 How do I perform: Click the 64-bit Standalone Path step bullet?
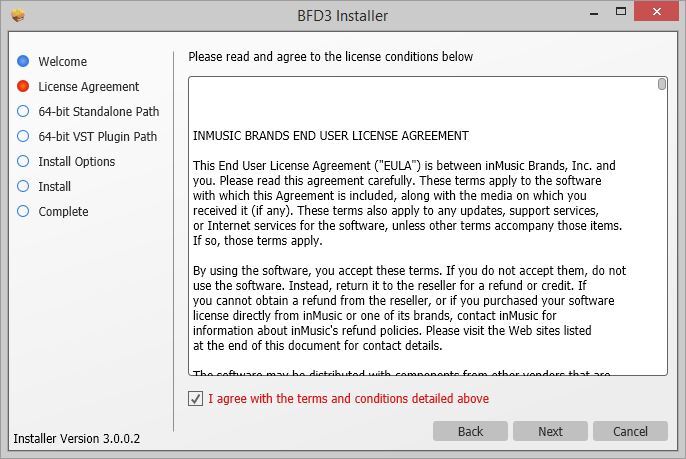[x=23, y=111]
